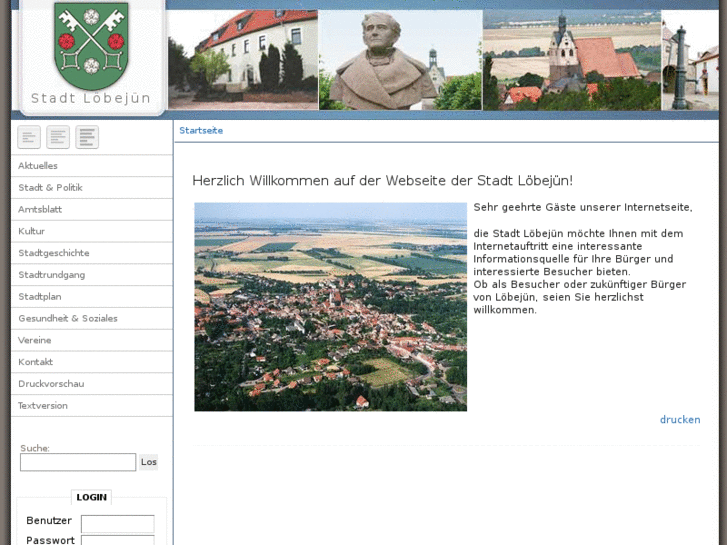This screenshot has width=727, height=545.
Task: Open Stadt & Politik section
Action: (50, 188)
